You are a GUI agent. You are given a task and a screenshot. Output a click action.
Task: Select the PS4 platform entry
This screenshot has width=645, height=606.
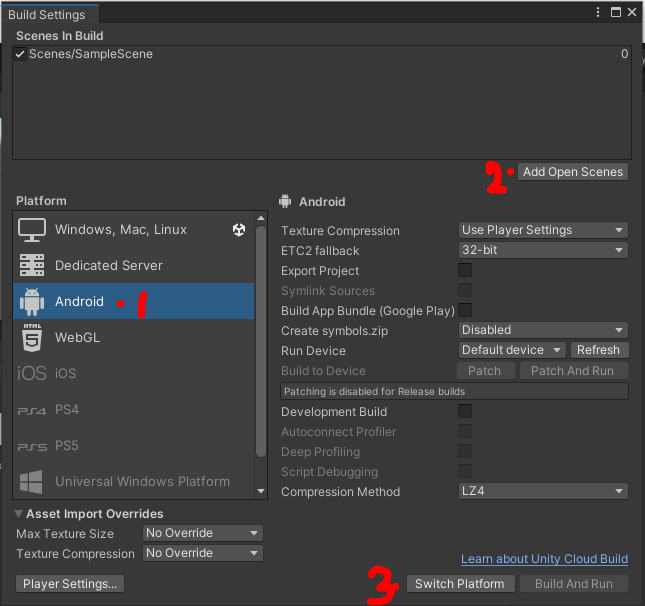pyautogui.click(x=134, y=410)
